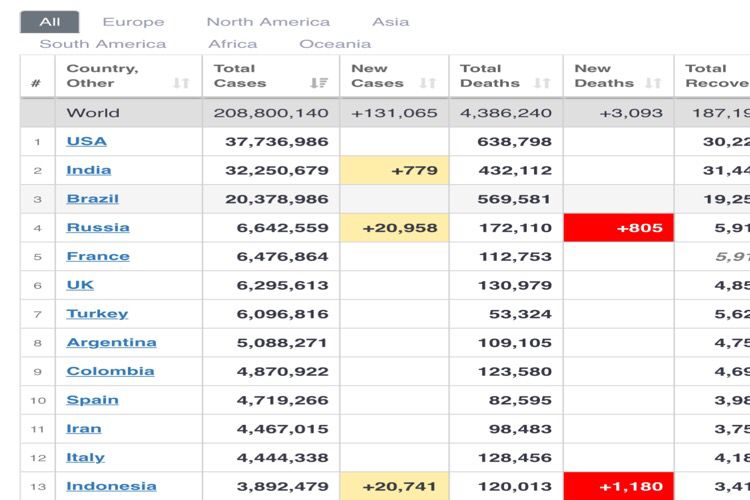Click Russia total cases 6,642,559

[283, 228]
